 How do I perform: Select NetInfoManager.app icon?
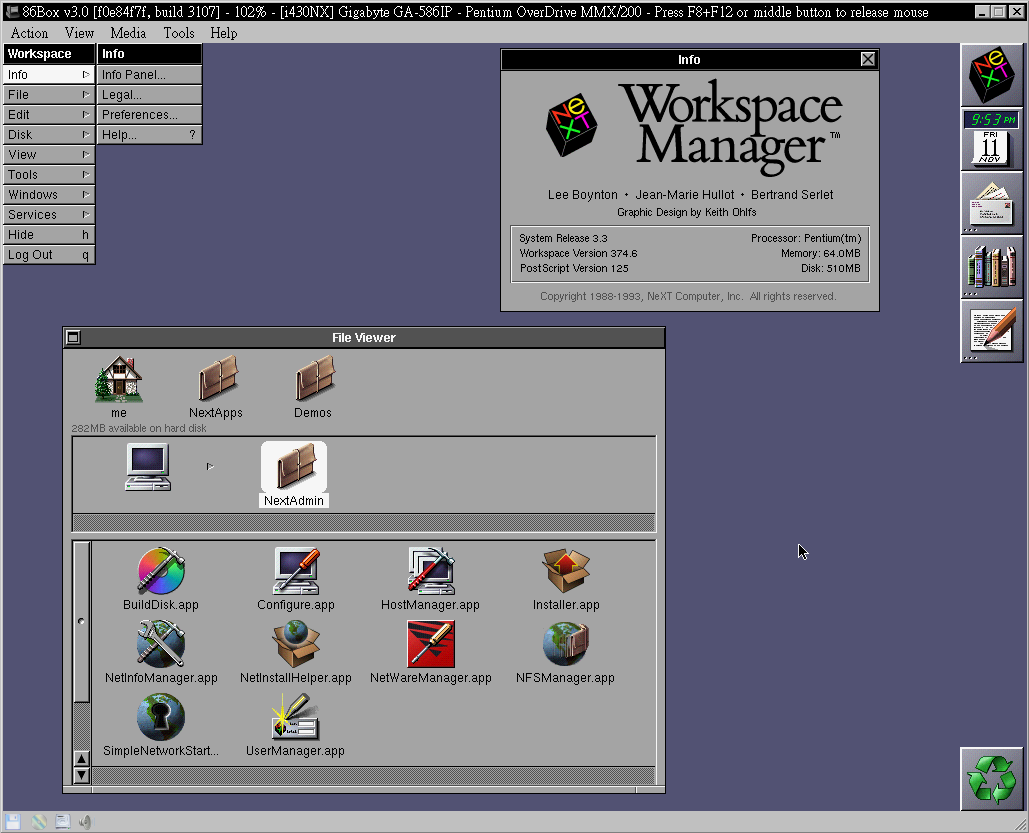coord(161,644)
